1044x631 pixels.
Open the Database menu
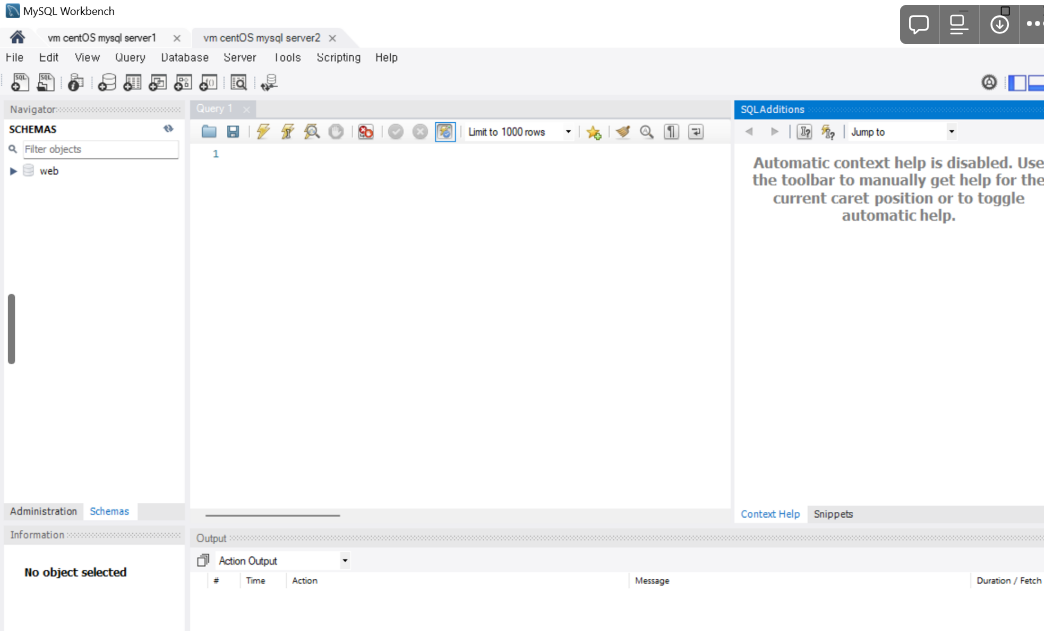(184, 58)
